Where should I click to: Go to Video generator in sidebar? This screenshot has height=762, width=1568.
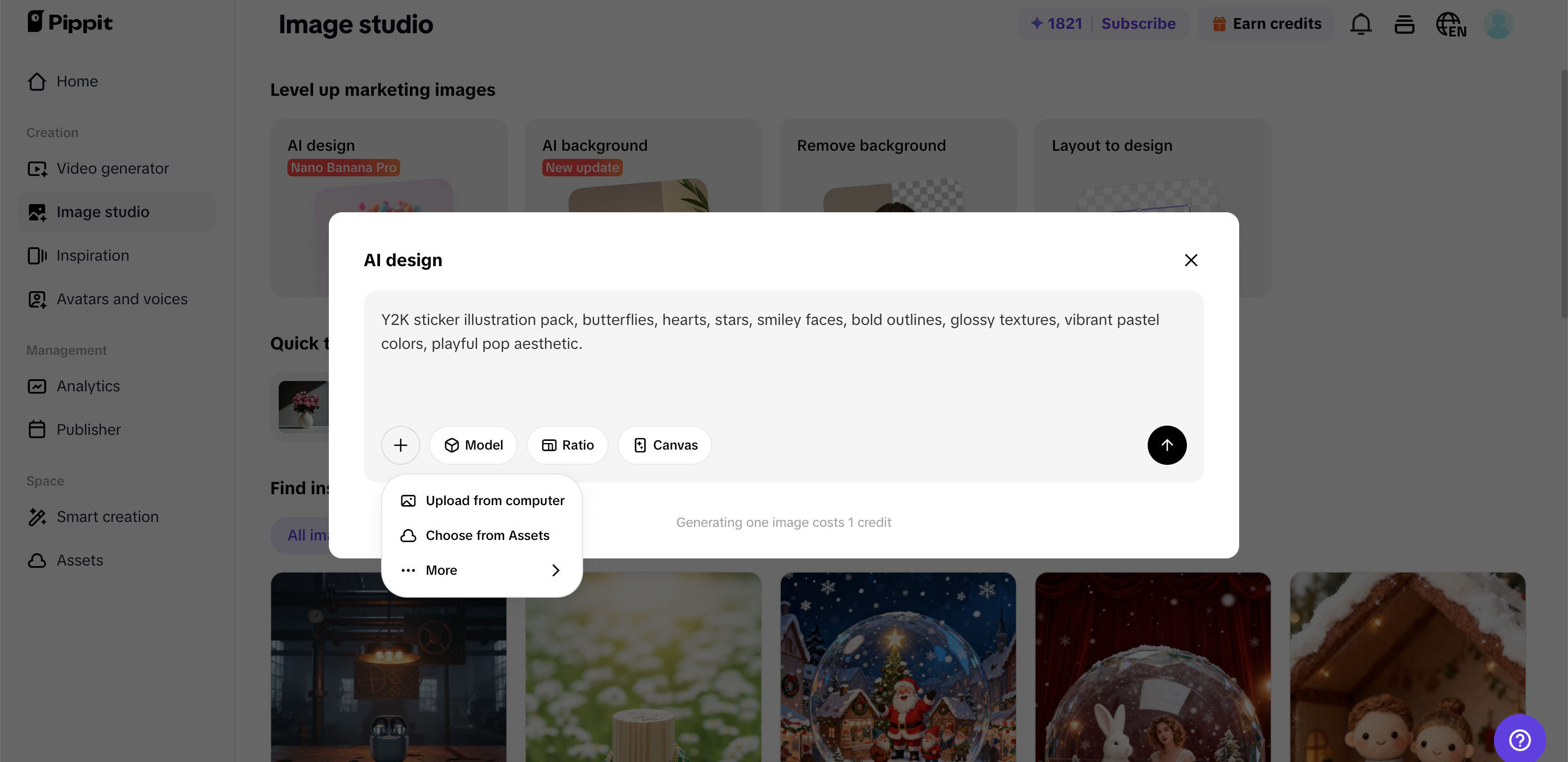(x=113, y=169)
